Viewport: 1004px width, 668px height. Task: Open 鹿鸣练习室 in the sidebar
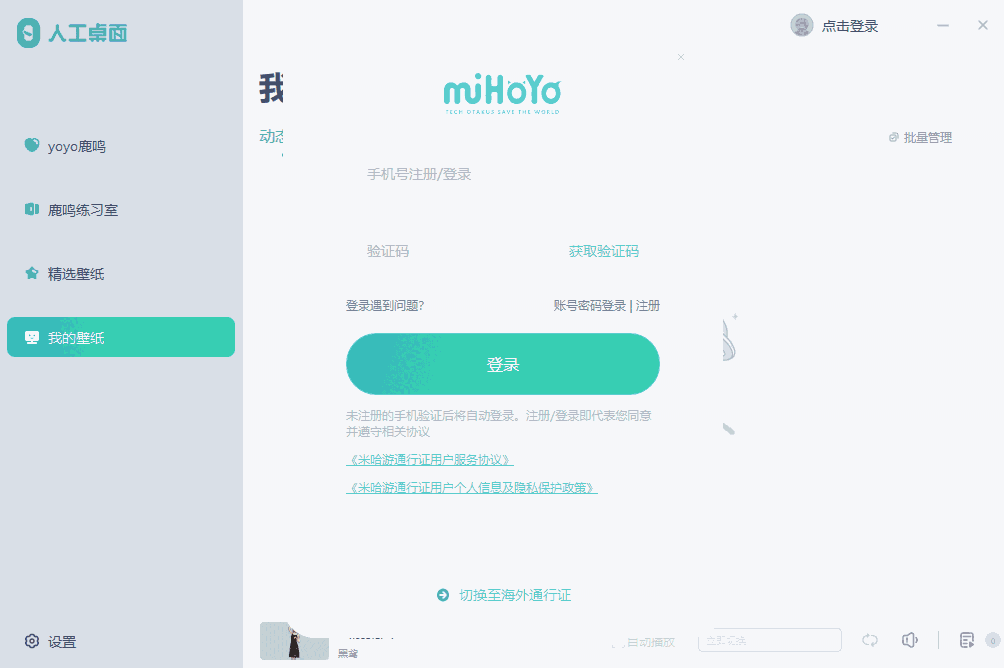tap(121, 210)
